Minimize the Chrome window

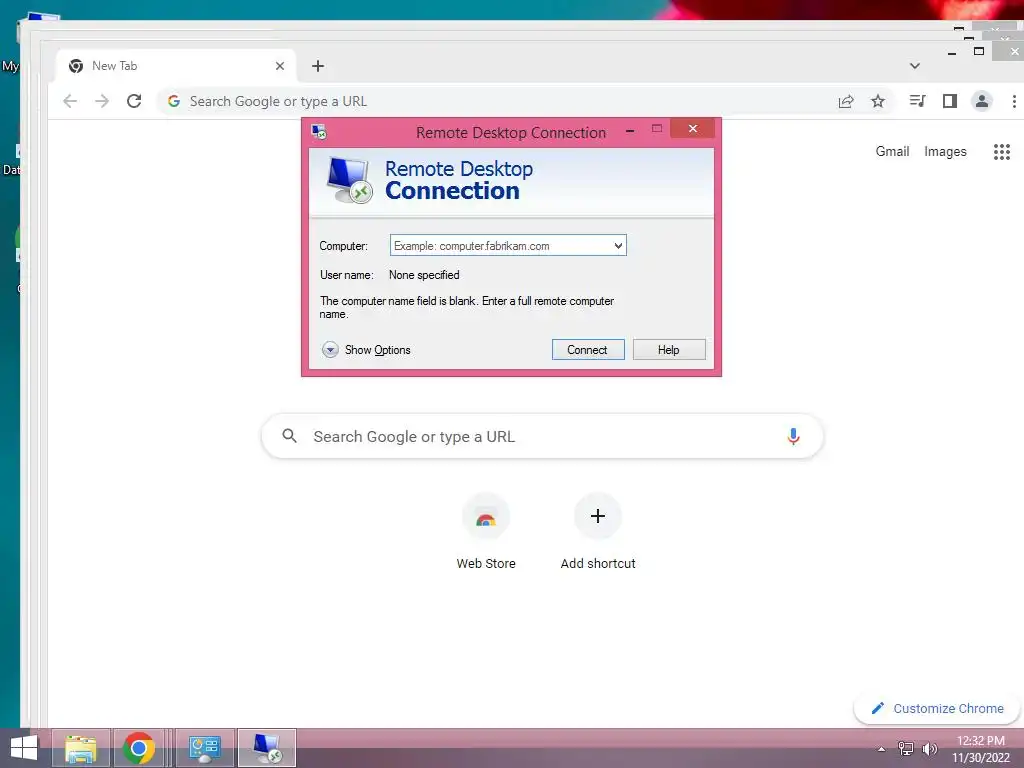pyautogui.click(x=952, y=52)
